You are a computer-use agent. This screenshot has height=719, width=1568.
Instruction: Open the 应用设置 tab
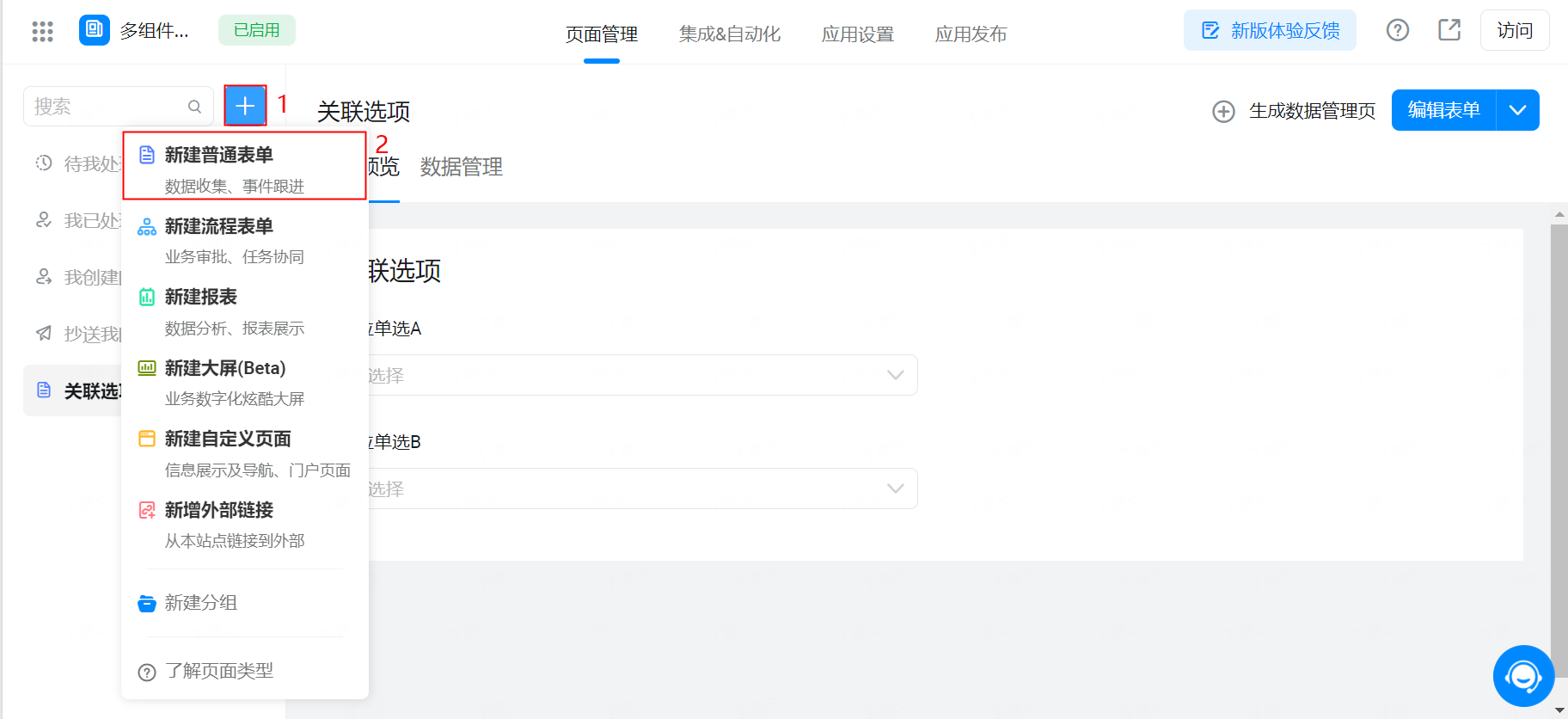pyautogui.click(x=858, y=34)
